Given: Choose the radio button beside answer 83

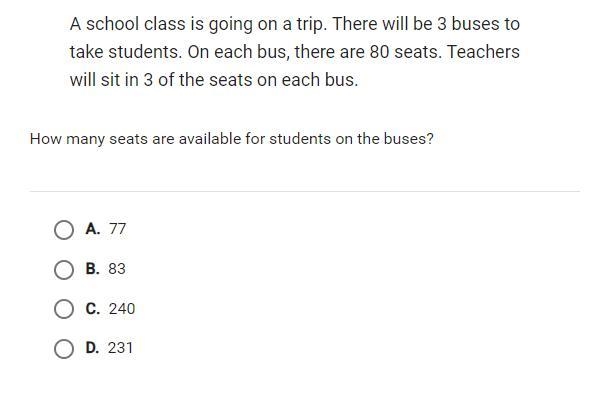Looking at the screenshot, I should (x=64, y=270).
